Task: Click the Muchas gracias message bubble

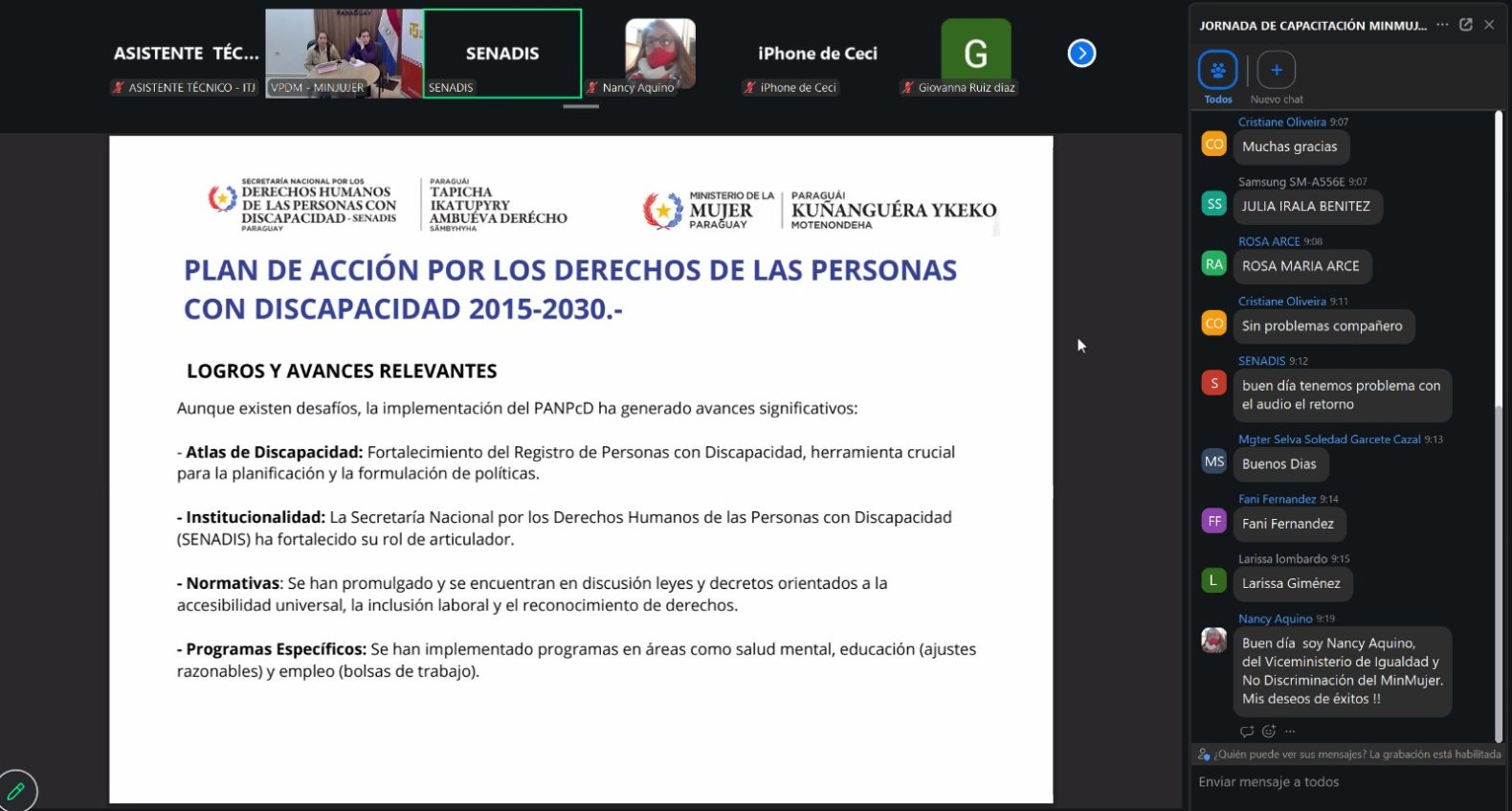Action: (x=1291, y=146)
